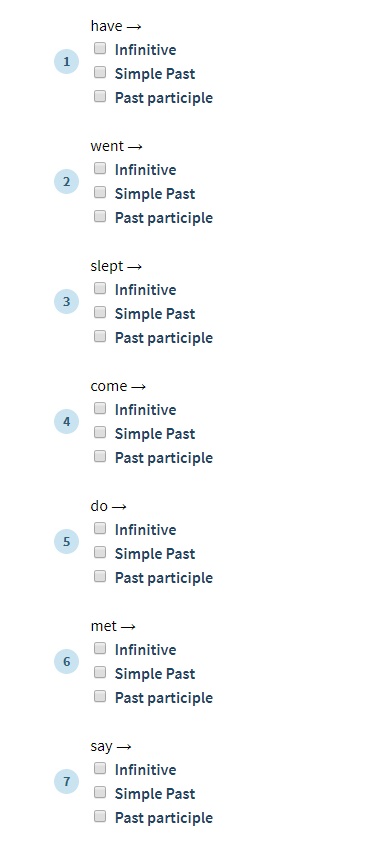Click the Infinitive label under slept
385x845 pixels.
(146, 290)
